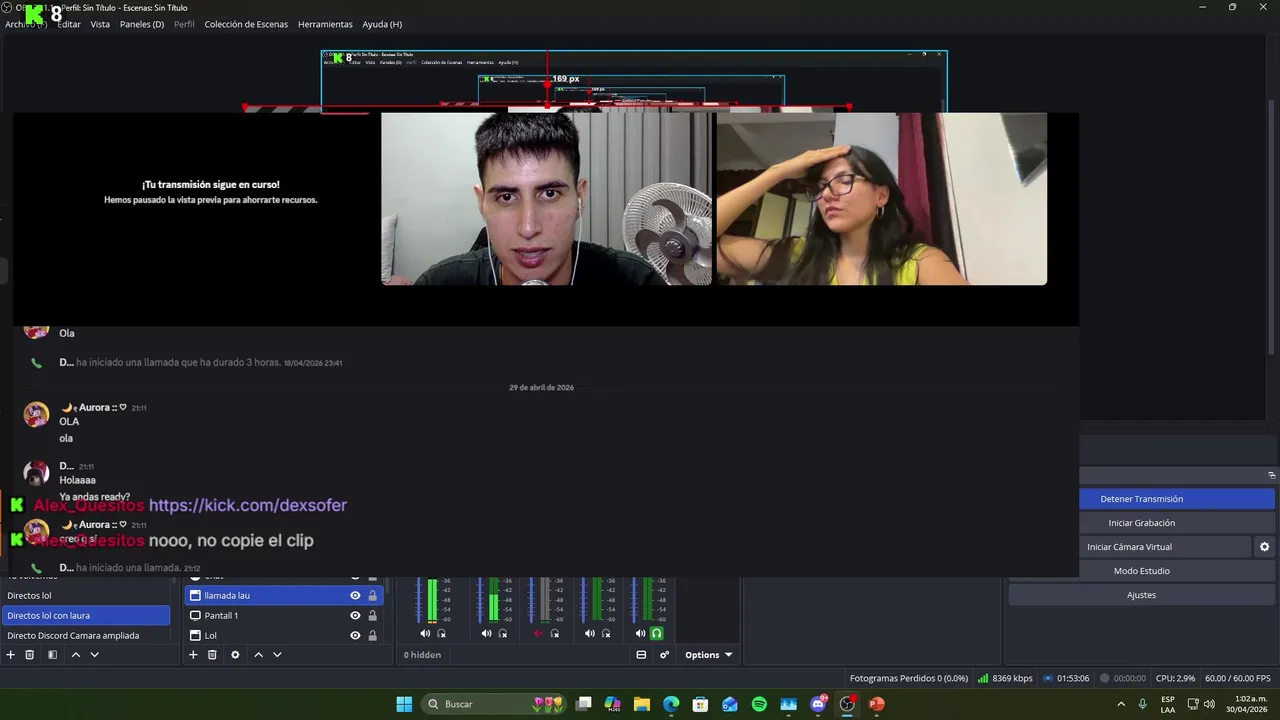Viewport: 1280px width, 720px height.
Task: Open File Explorer from the taskbar
Action: click(642, 704)
